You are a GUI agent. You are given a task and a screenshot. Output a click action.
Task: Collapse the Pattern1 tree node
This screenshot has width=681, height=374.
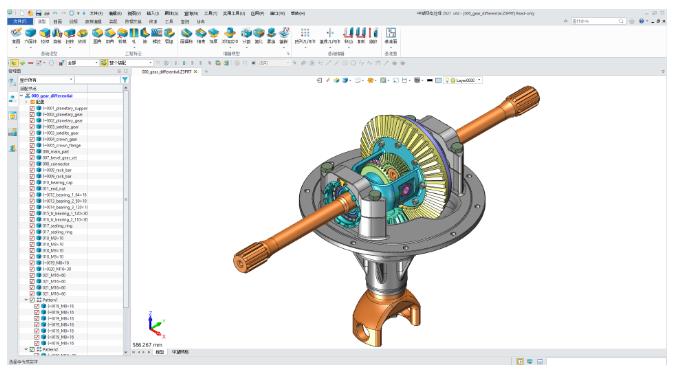point(26,300)
